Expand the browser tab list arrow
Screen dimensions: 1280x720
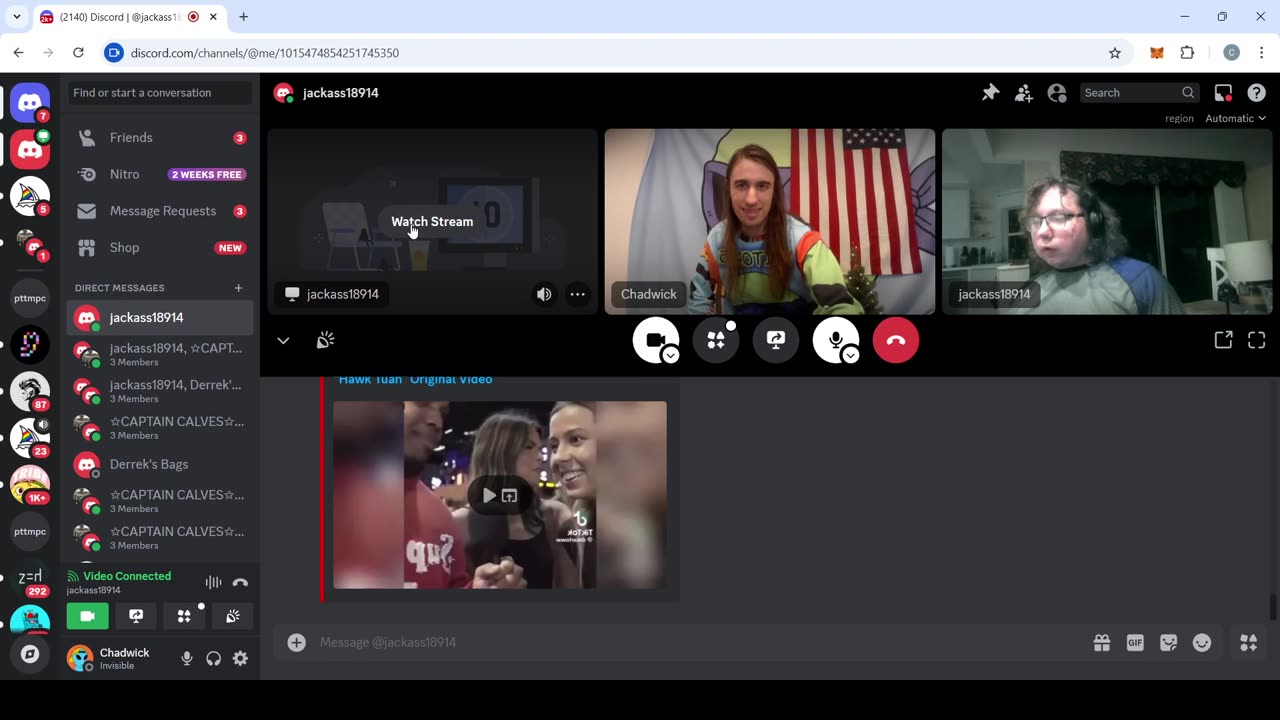pos(16,17)
